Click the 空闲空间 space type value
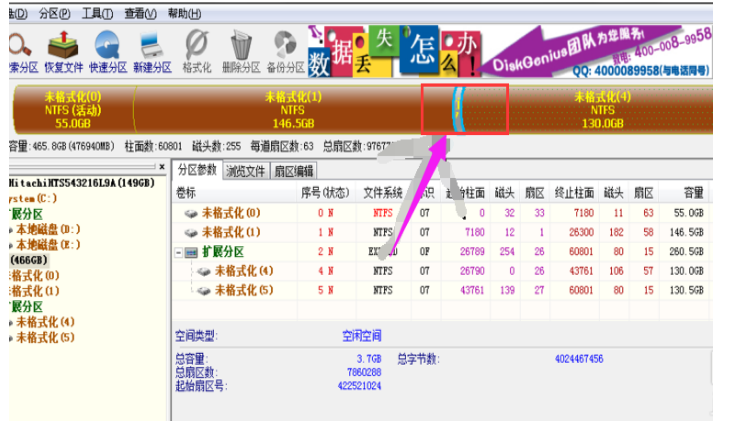 362,336
